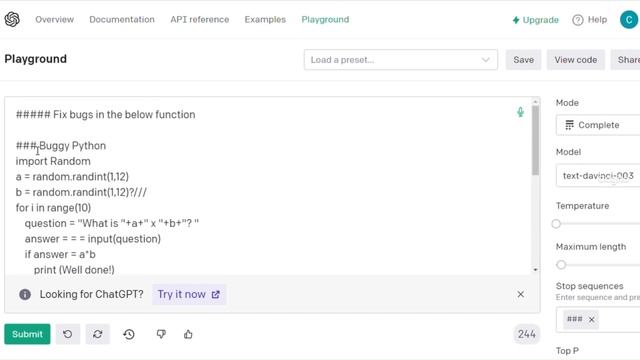The image size is (640, 360).
Task: Click the Submit button
Action: point(27,334)
